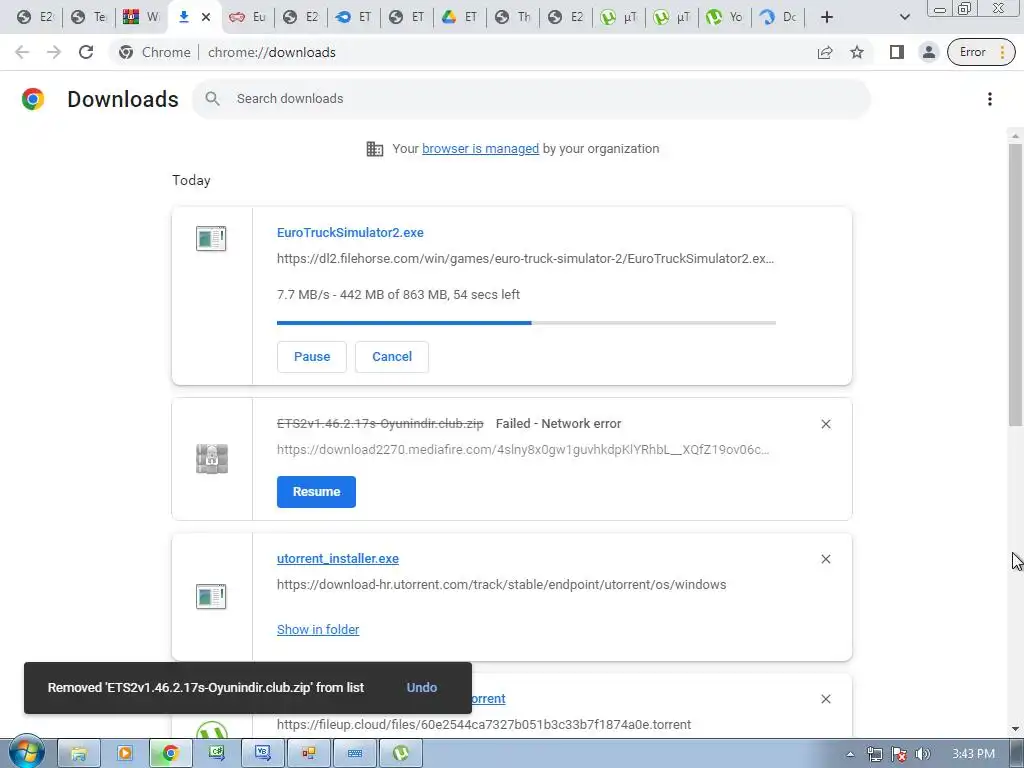Open Downloads page three-dot menu

[989, 99]
